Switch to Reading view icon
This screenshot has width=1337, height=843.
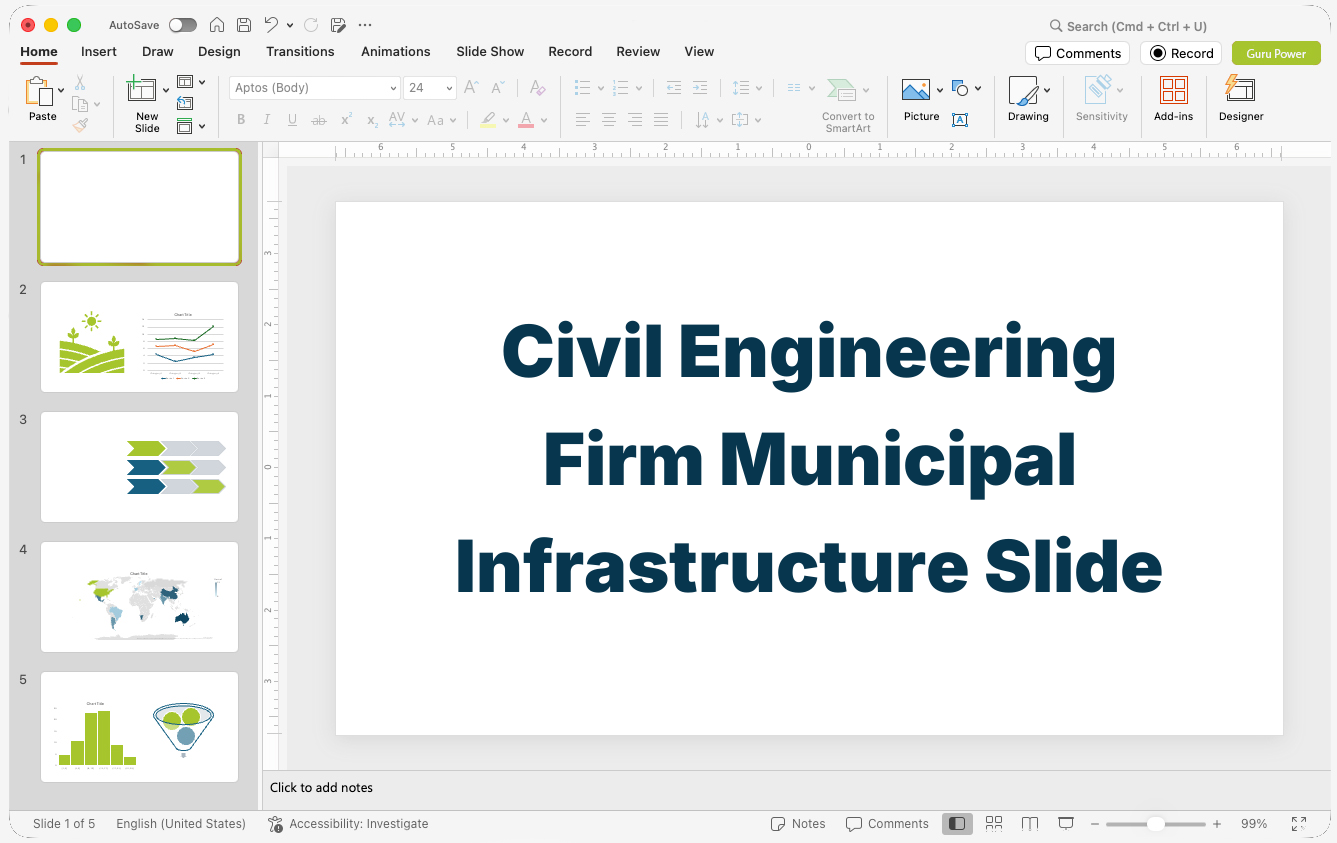1030,824
